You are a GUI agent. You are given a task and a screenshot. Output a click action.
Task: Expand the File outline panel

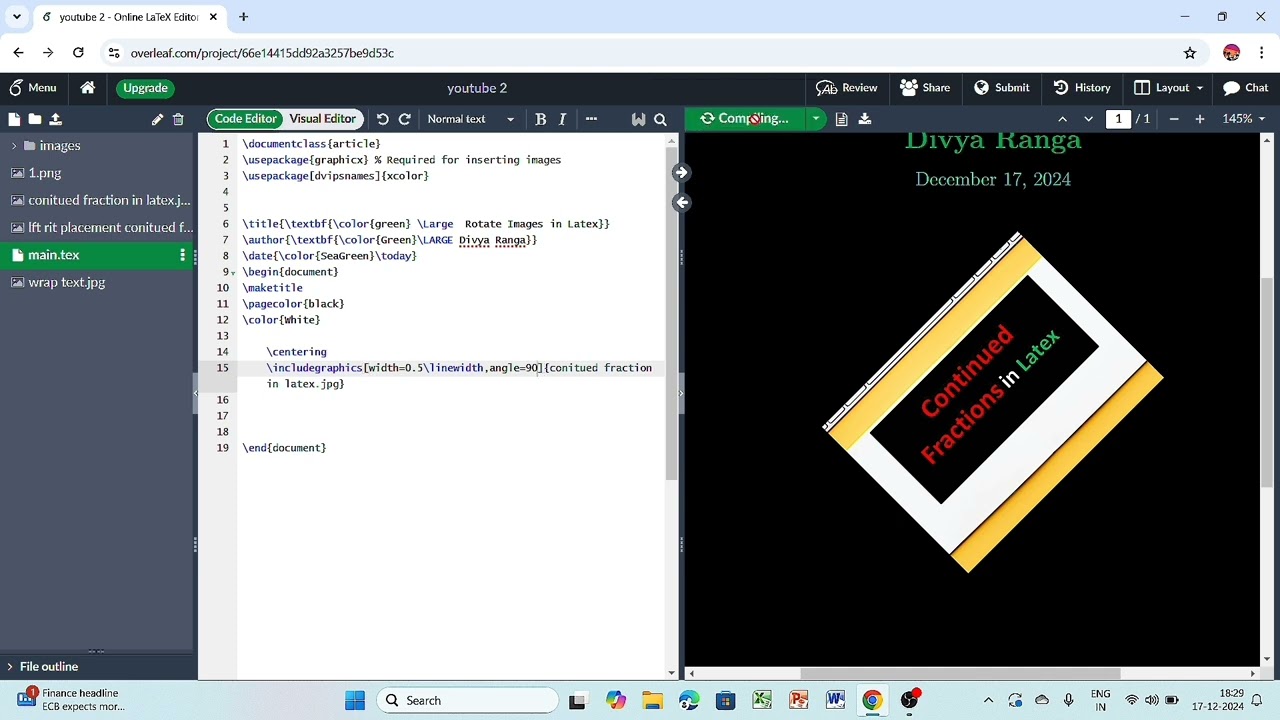pyautogui.click(x=10, y=667)
